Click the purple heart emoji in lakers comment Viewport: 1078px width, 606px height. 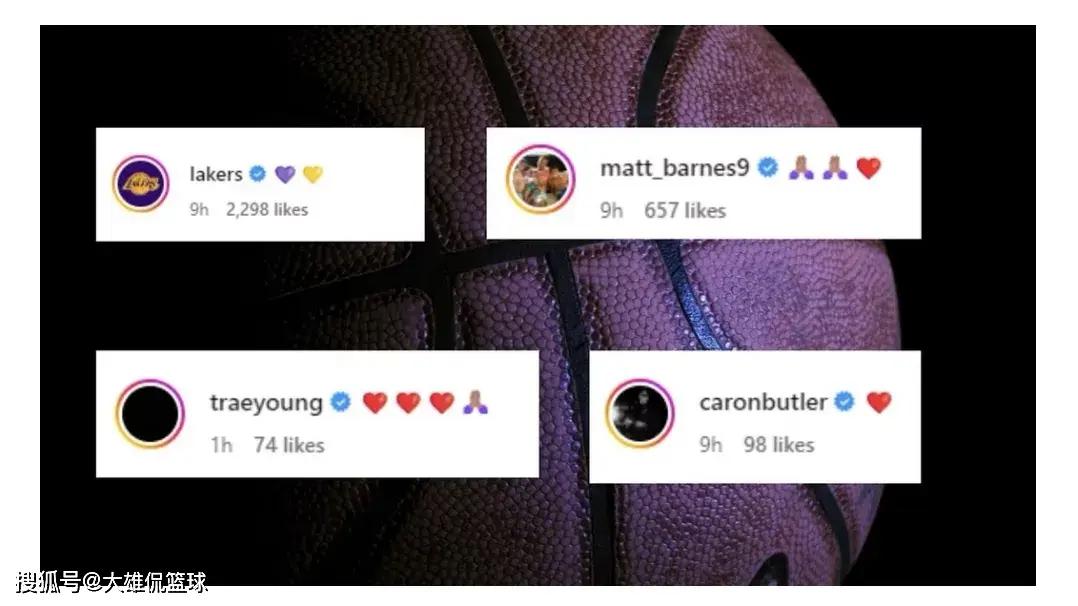click(x=285, y=174)
